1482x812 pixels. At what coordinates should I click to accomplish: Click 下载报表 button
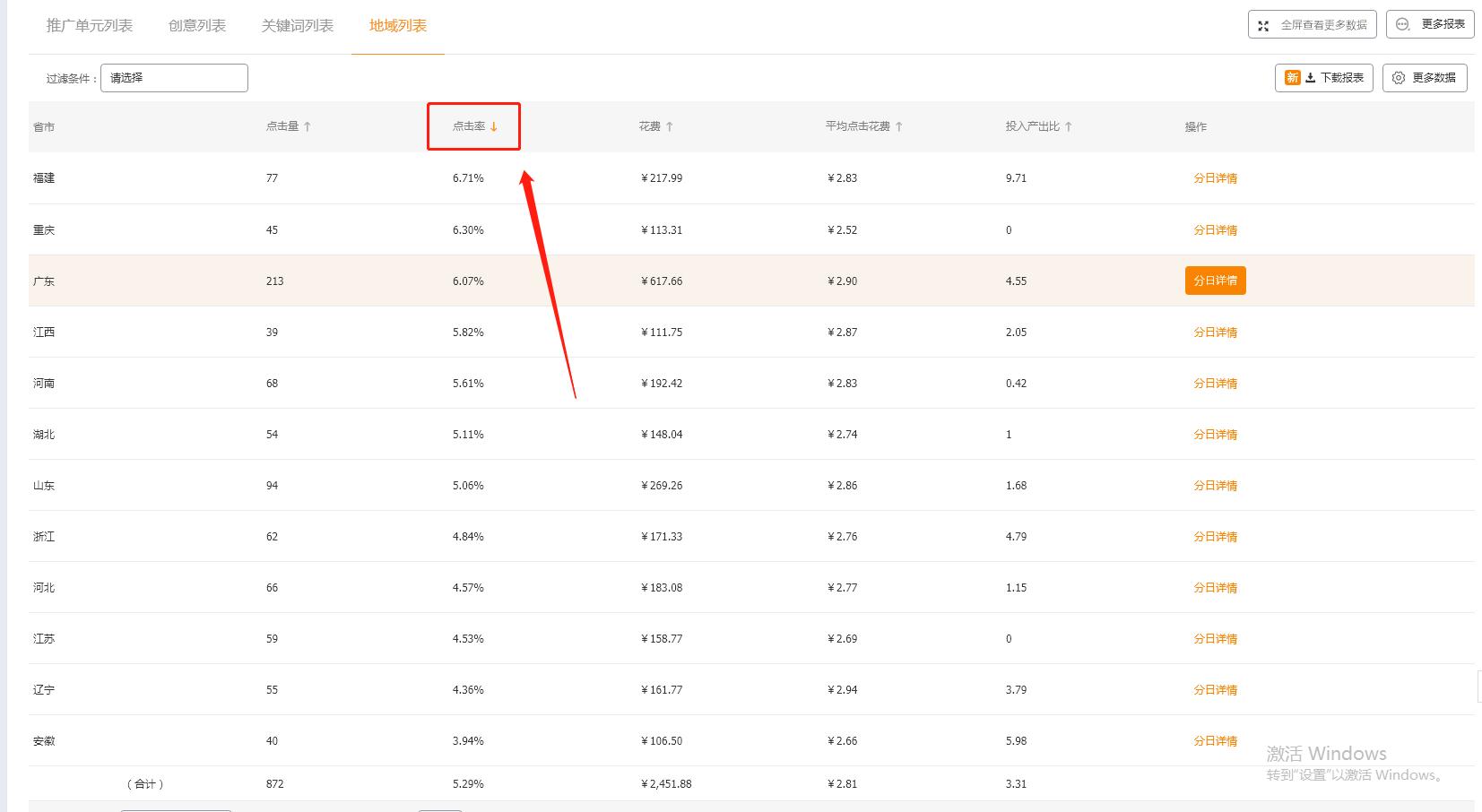[x=1324, y=78]
